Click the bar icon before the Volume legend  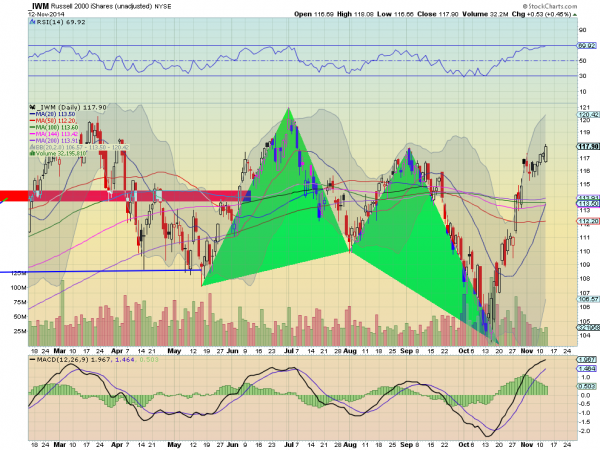tap(33, 153)
